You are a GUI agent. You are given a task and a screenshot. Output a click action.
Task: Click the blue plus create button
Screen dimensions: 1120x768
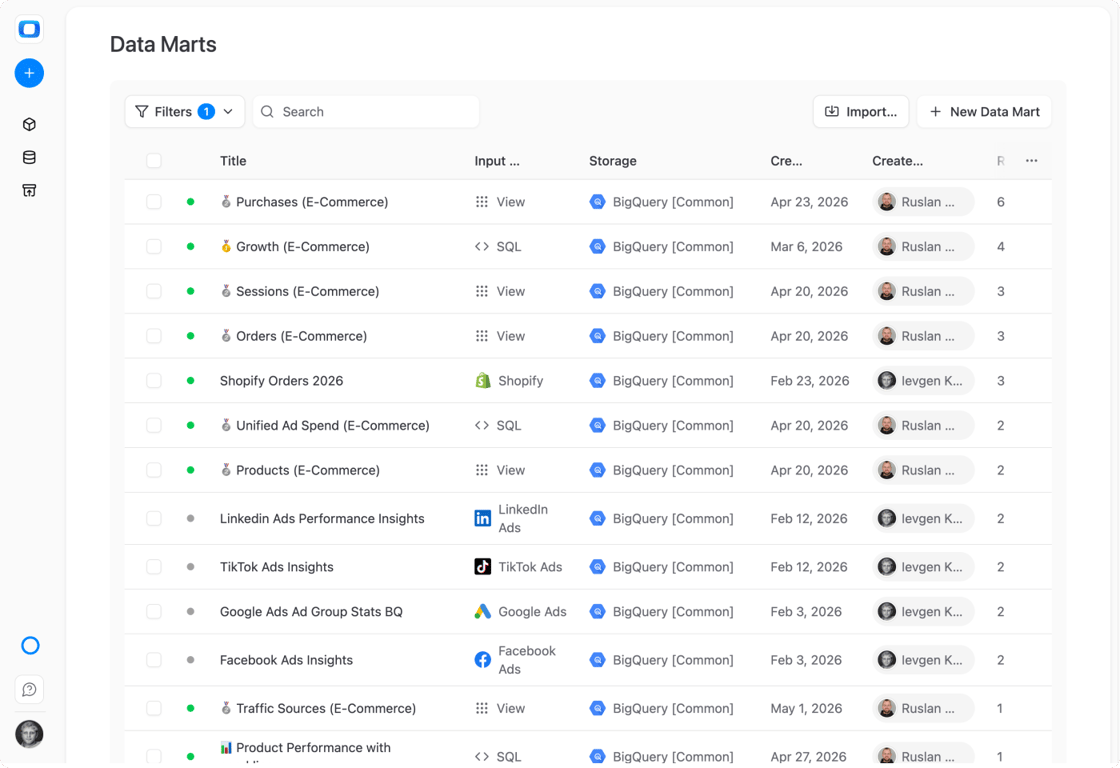(29, 73)
